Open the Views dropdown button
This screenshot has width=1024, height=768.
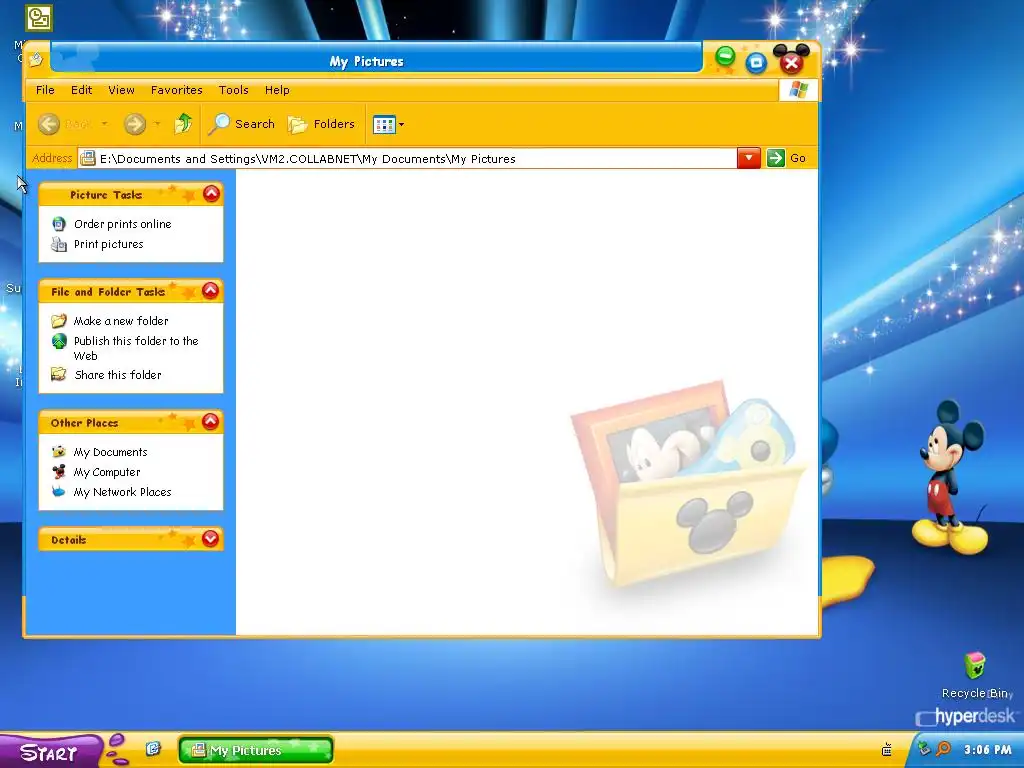pos(388,124)
